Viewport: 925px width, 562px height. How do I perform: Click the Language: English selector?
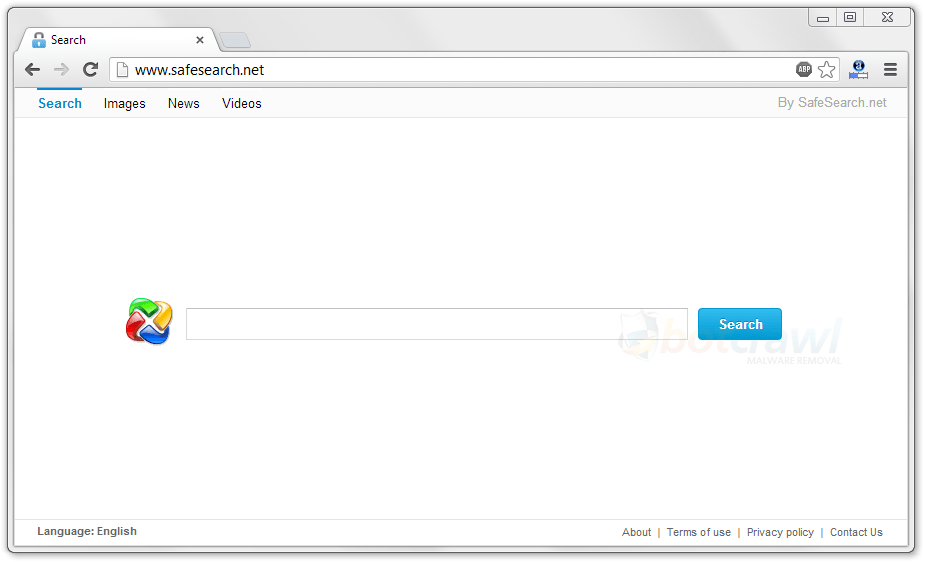click(x=87, y=531)
